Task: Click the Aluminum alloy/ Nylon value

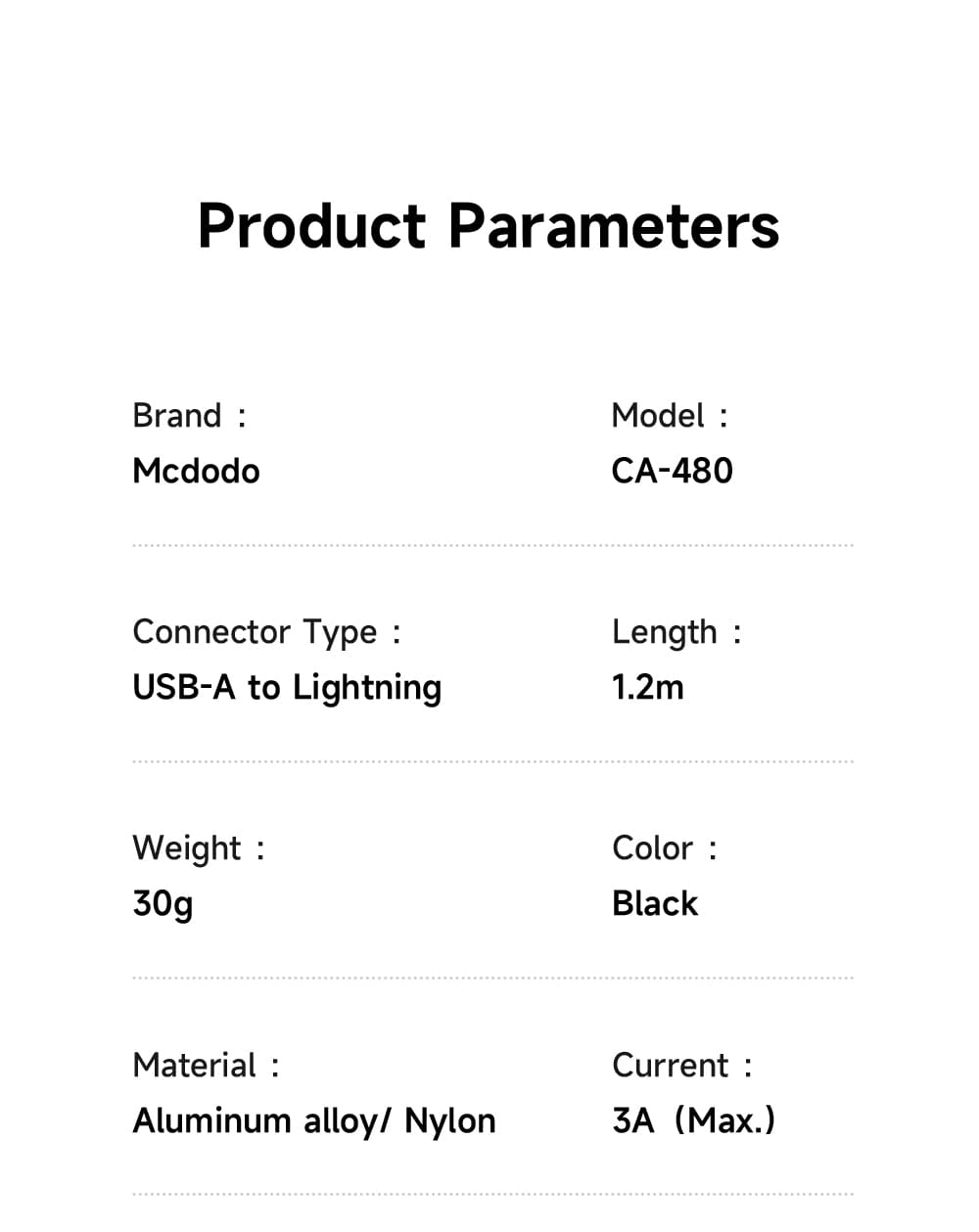Action: [314, 1121]
